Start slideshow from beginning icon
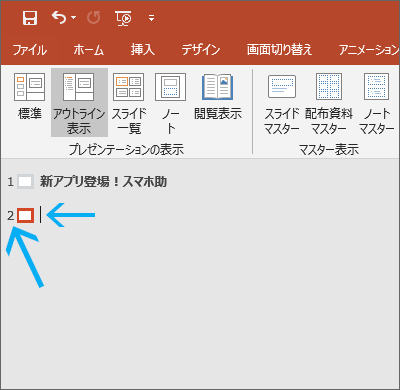 tap(123, 18)
